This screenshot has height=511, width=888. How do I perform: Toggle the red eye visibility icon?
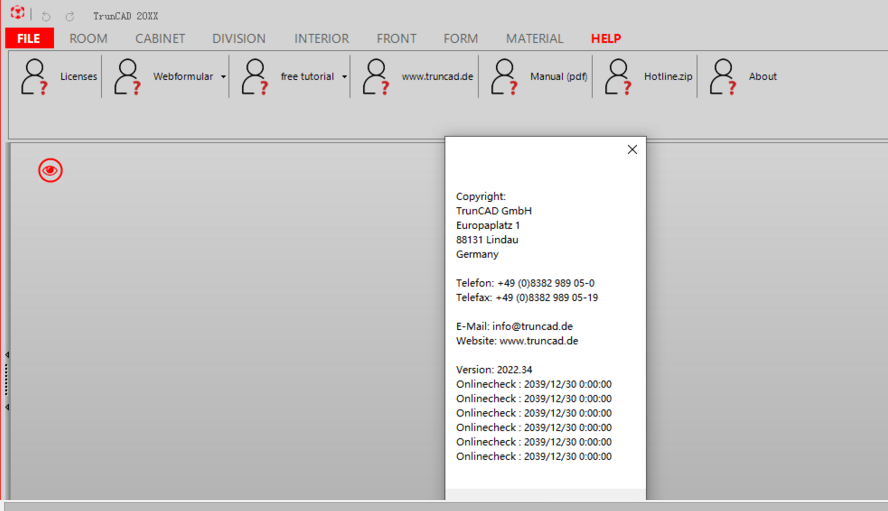(50, 170)
